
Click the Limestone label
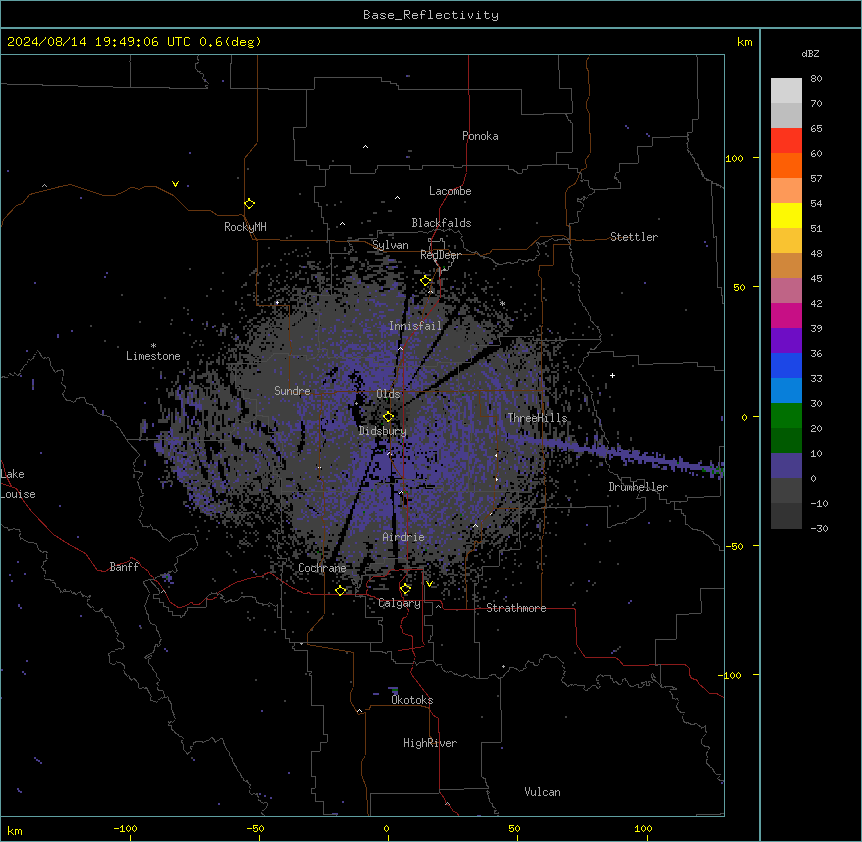tap(153, 356)
